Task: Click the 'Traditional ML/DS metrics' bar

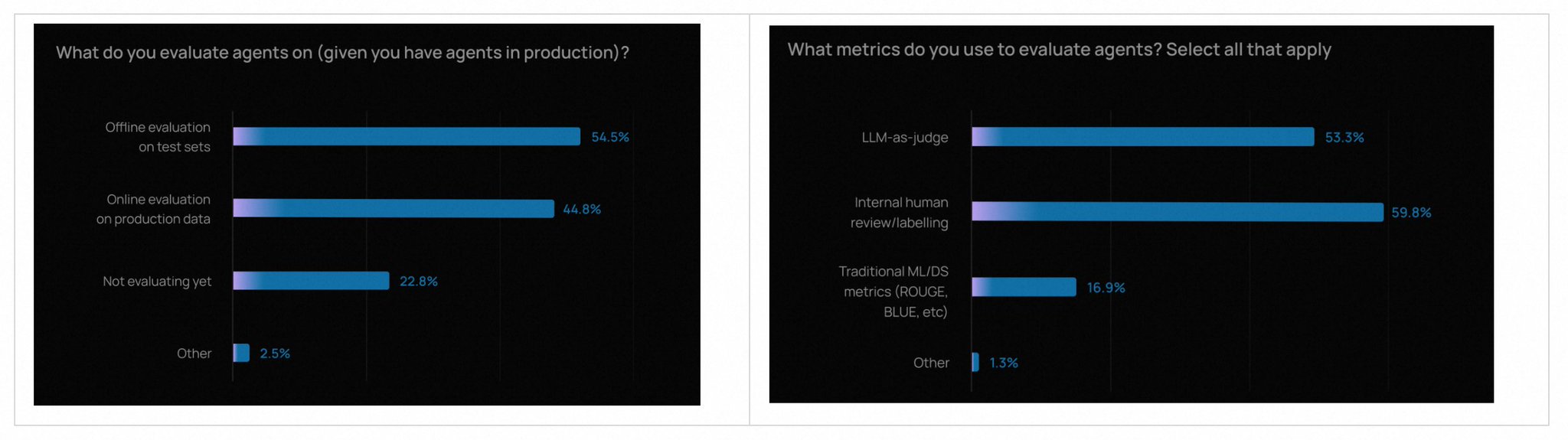Action: [1024, 287]
